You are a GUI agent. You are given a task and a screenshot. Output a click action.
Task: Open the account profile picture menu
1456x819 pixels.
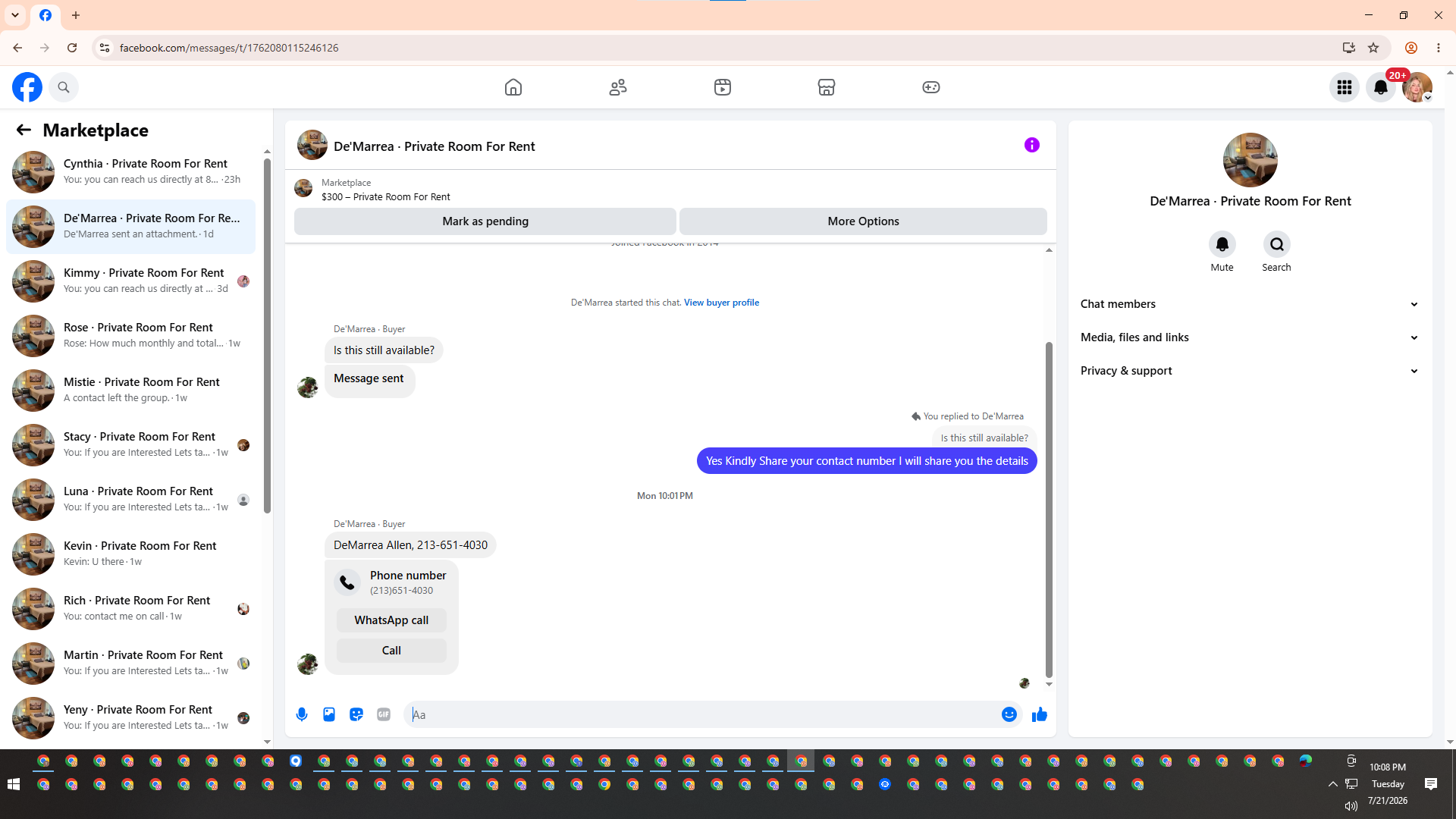tap(1417, 87)
